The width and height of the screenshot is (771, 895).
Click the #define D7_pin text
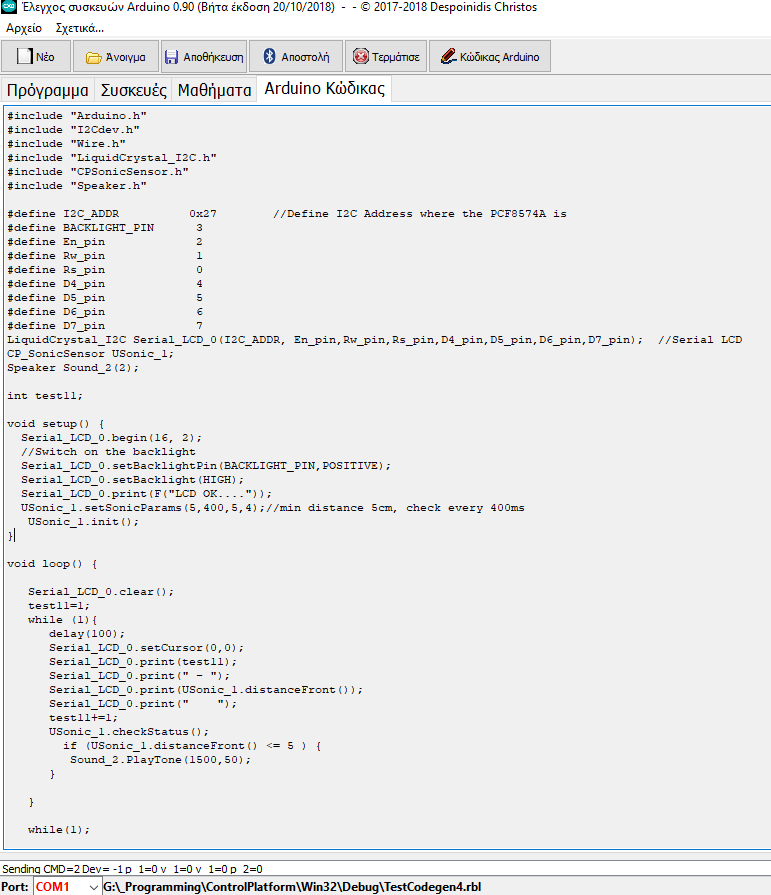tap(56, 326)
